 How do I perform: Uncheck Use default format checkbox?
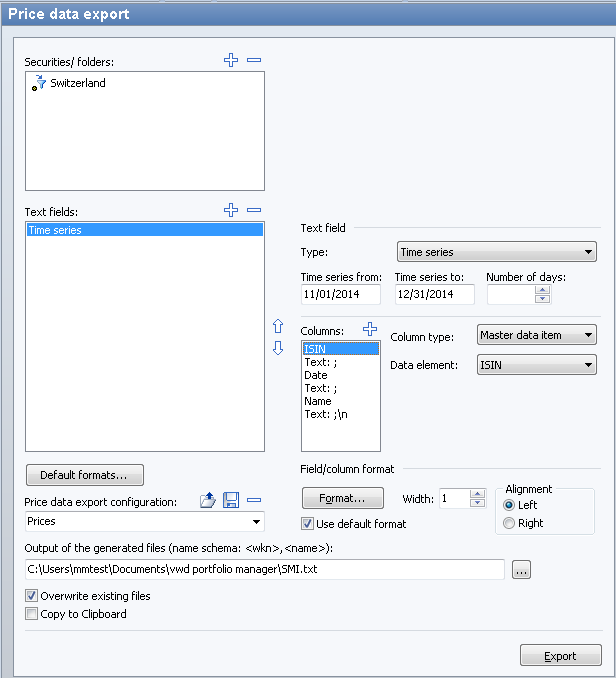tap(308, 523)
